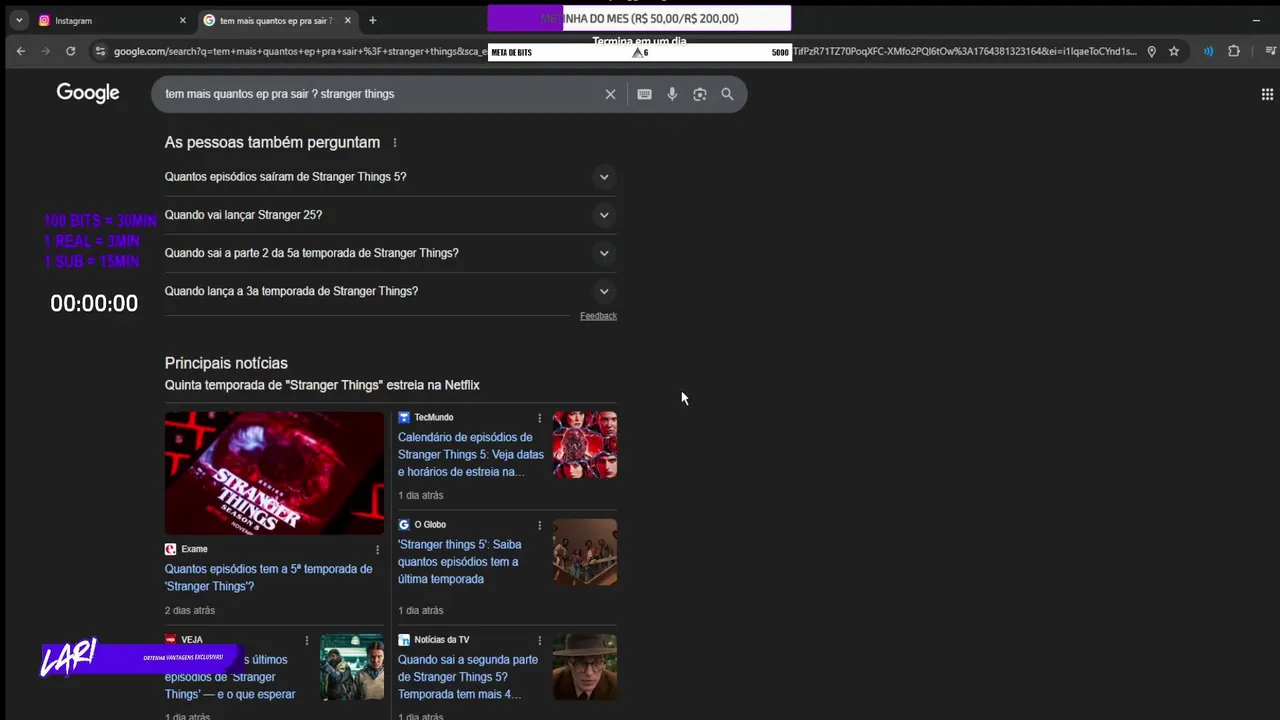Open the Google apps grid
1280x720 pixels.
pyautogui.click(x=1267, y=94)
